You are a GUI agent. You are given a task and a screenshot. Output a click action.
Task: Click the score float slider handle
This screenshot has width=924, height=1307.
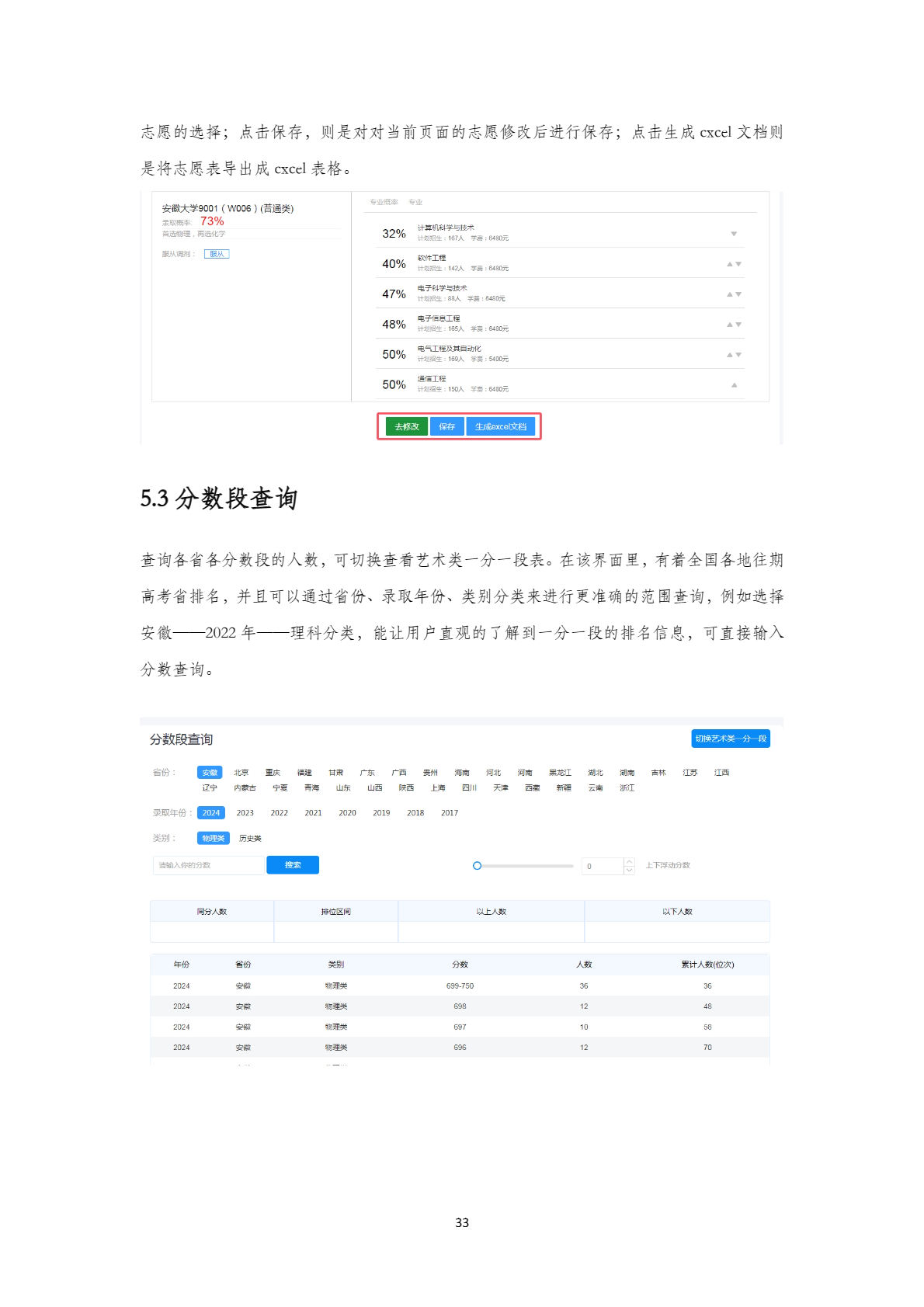tap(477, 866)
